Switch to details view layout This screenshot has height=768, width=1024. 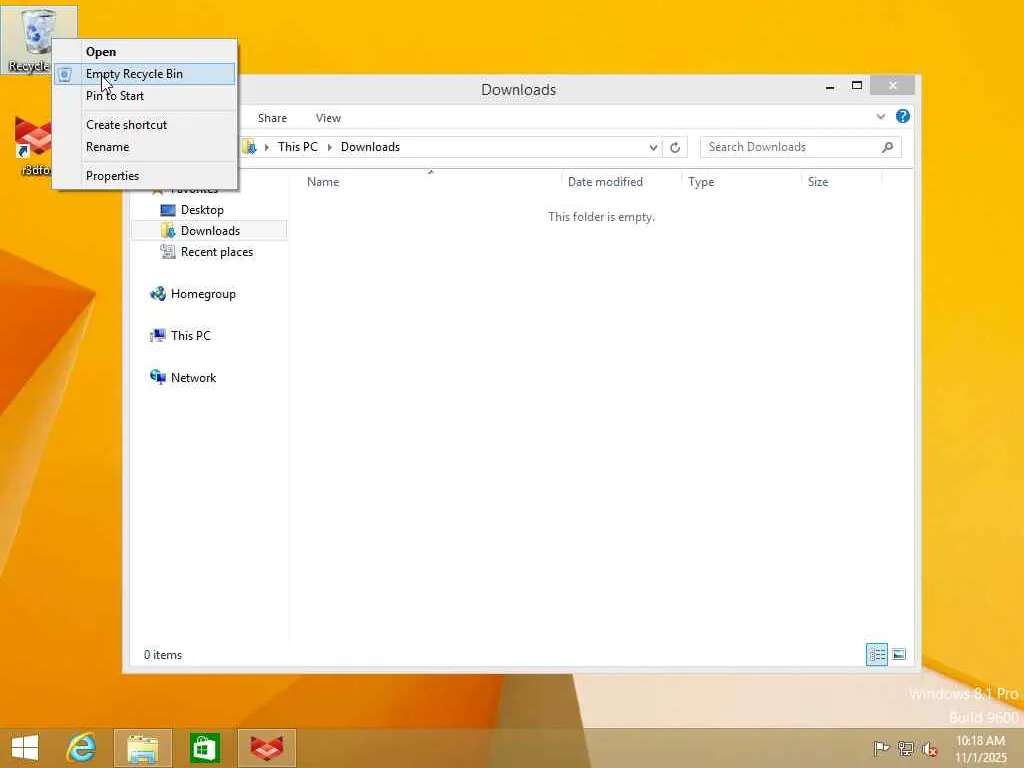pyautogui.click(x=876, y=654)
